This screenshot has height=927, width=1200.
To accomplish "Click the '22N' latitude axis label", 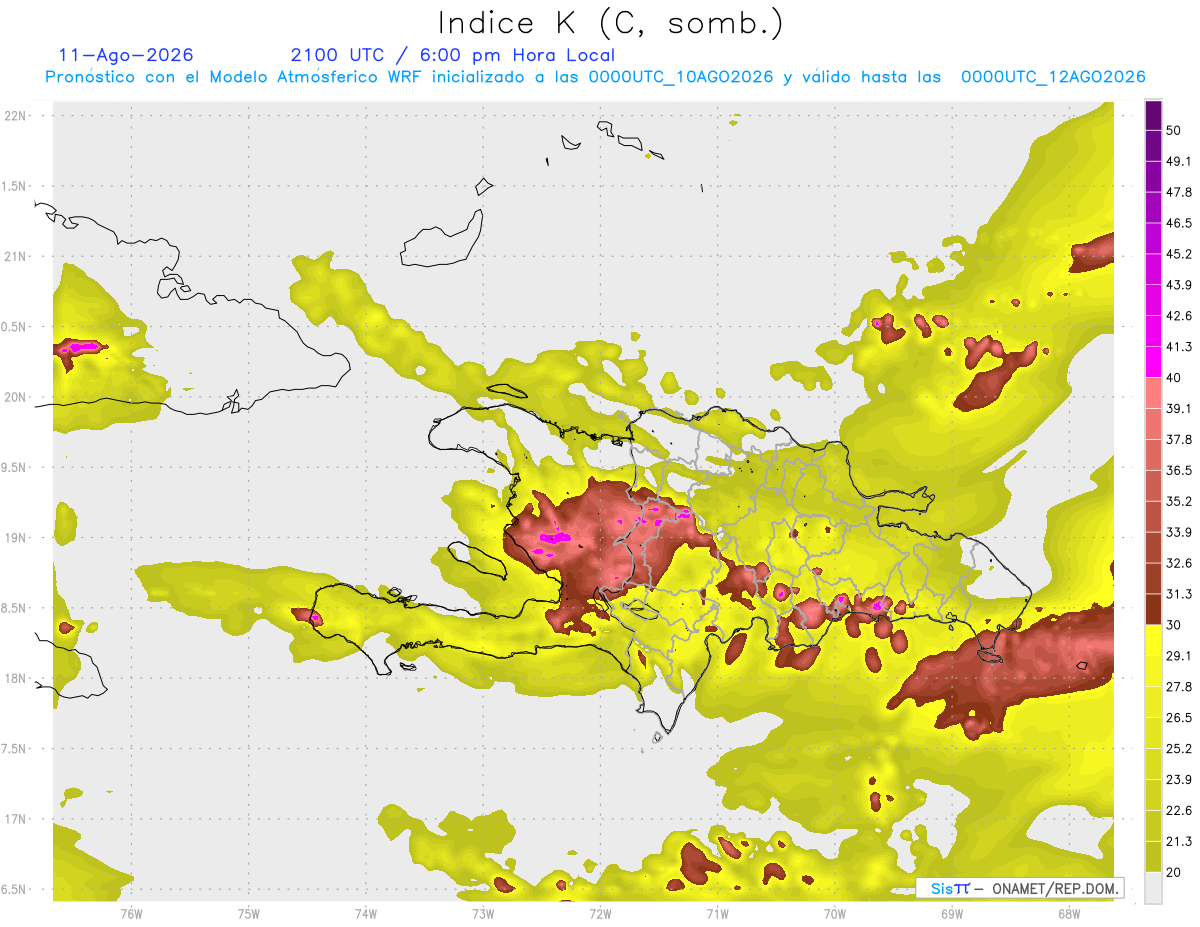I will click(16, 116).
